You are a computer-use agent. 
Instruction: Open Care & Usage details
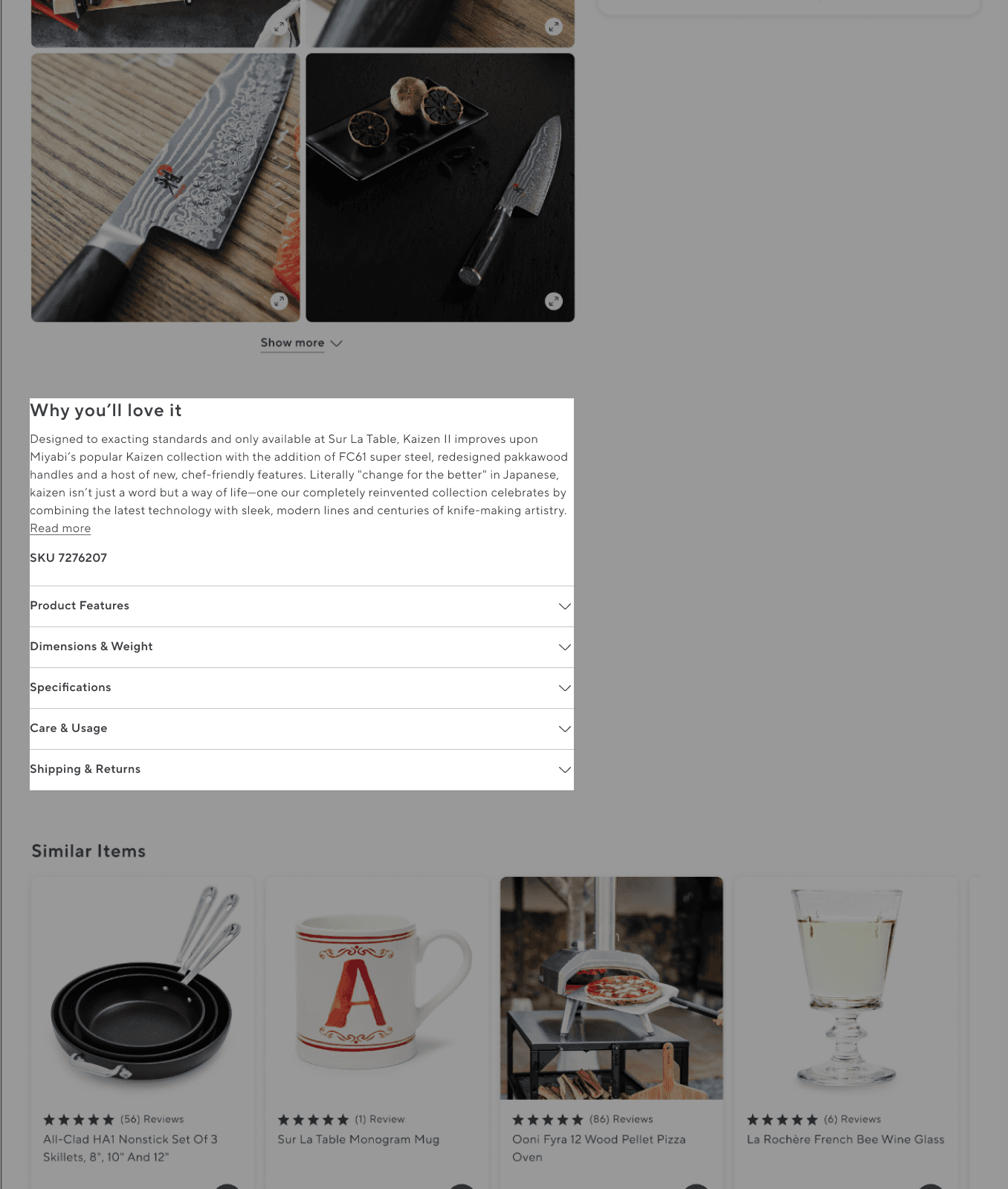click(x=302, y=729)
